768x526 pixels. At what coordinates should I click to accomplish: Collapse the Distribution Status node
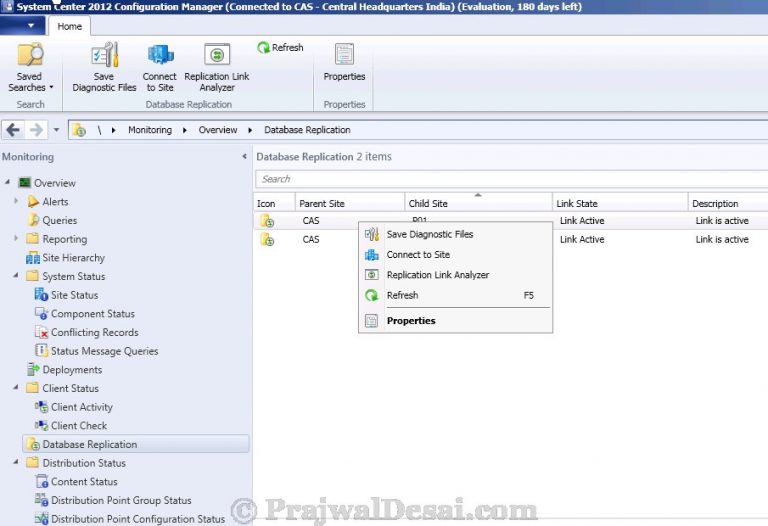tap(16, 462)
